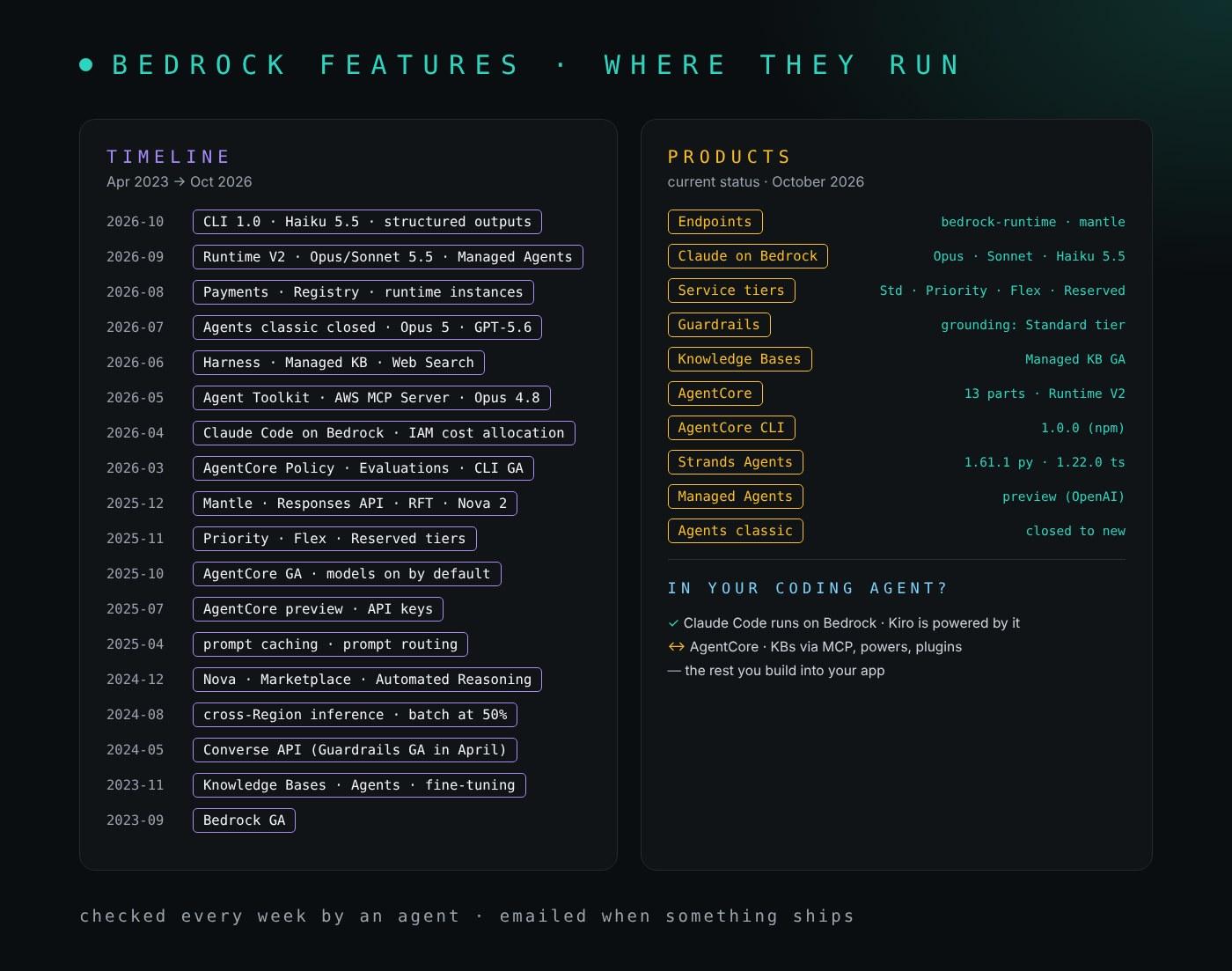Click Mantle Responses API RFT Nova 2
This screenshot has height=971, width=1232.
pyautogui.click(x=355, y=504)
